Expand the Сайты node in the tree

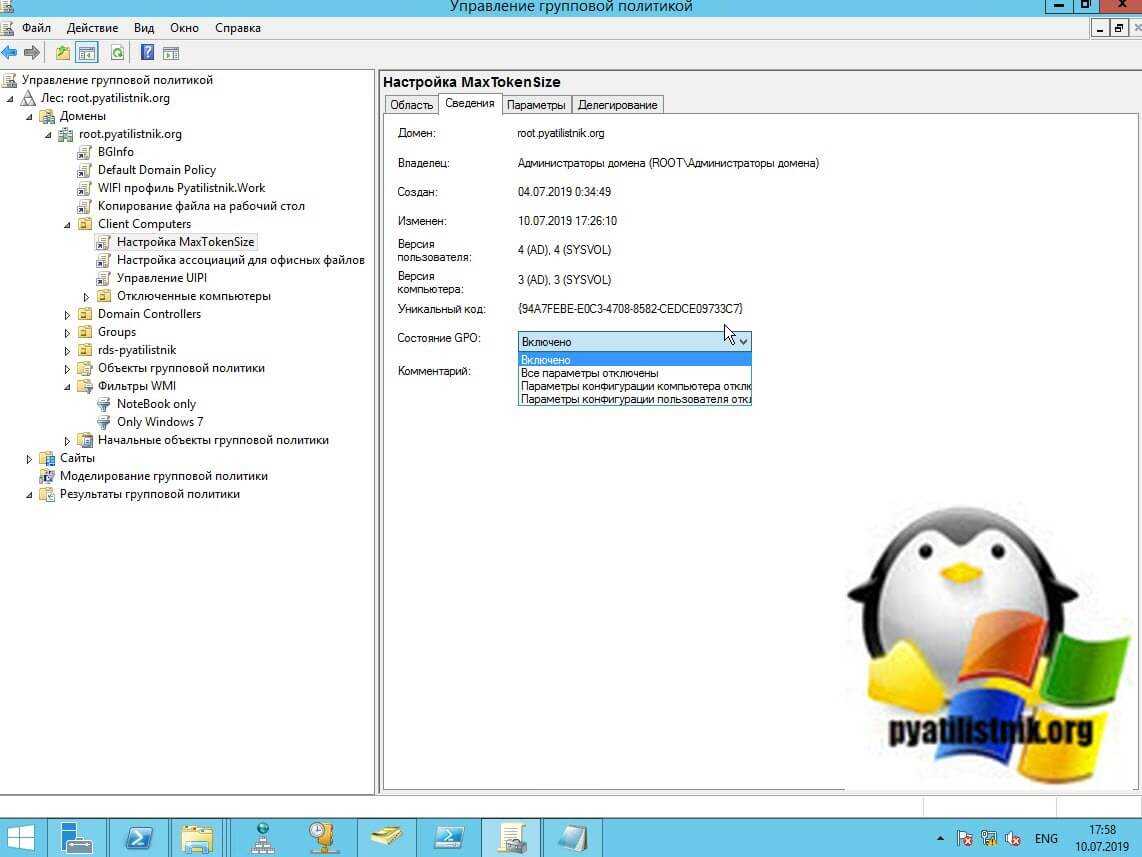coord(30,459)
